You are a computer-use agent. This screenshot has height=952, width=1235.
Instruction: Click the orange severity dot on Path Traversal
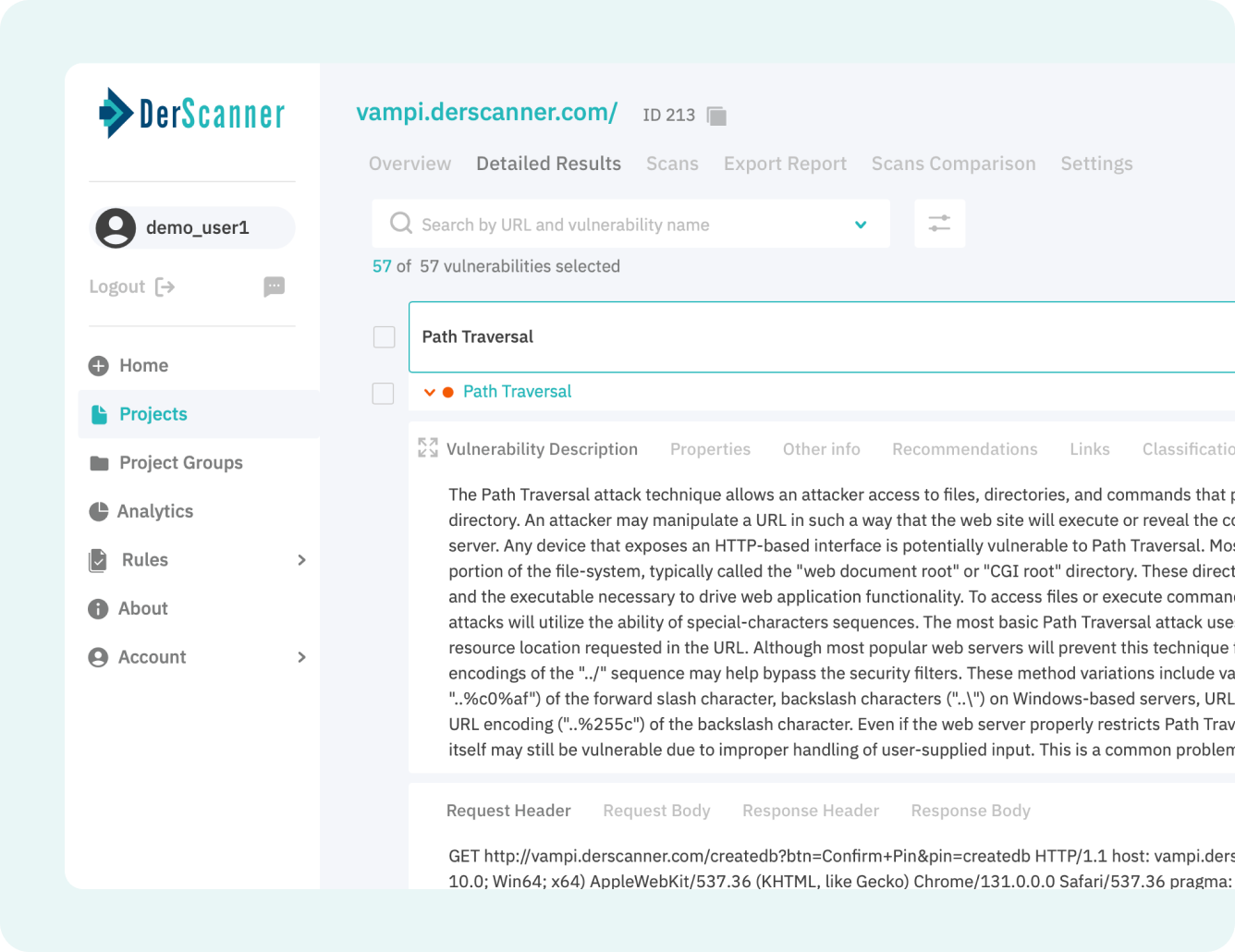point(448,392)
